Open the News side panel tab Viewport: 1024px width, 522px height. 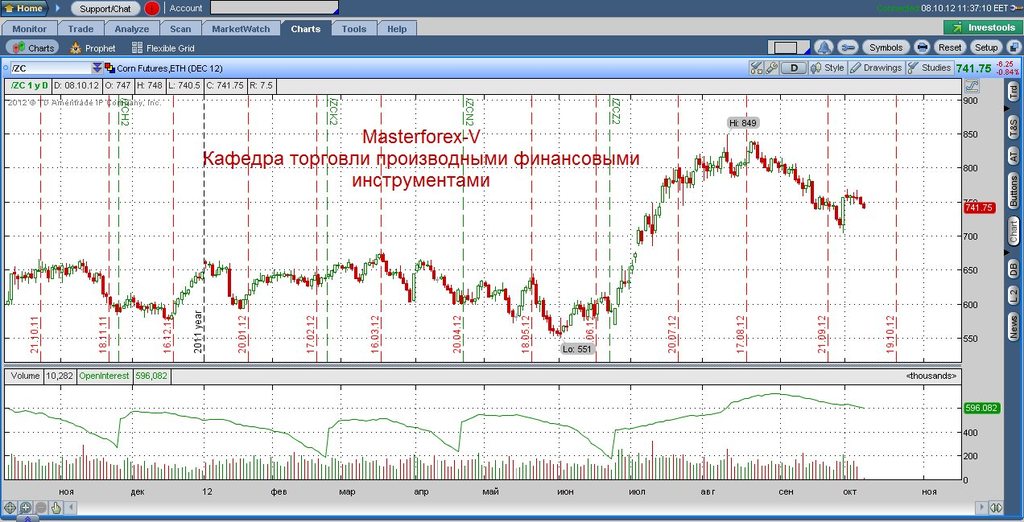click(1014, 326)
